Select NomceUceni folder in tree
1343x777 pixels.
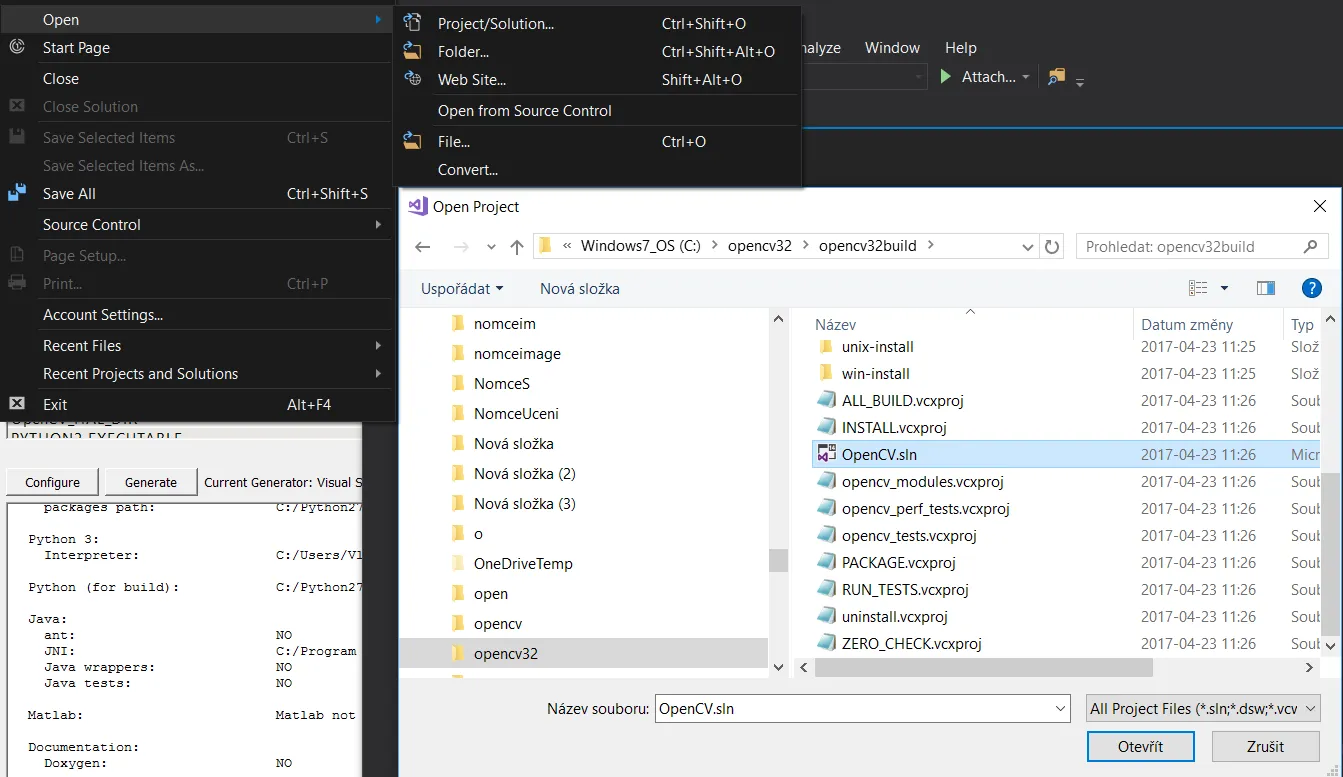[x=516, y=413]
